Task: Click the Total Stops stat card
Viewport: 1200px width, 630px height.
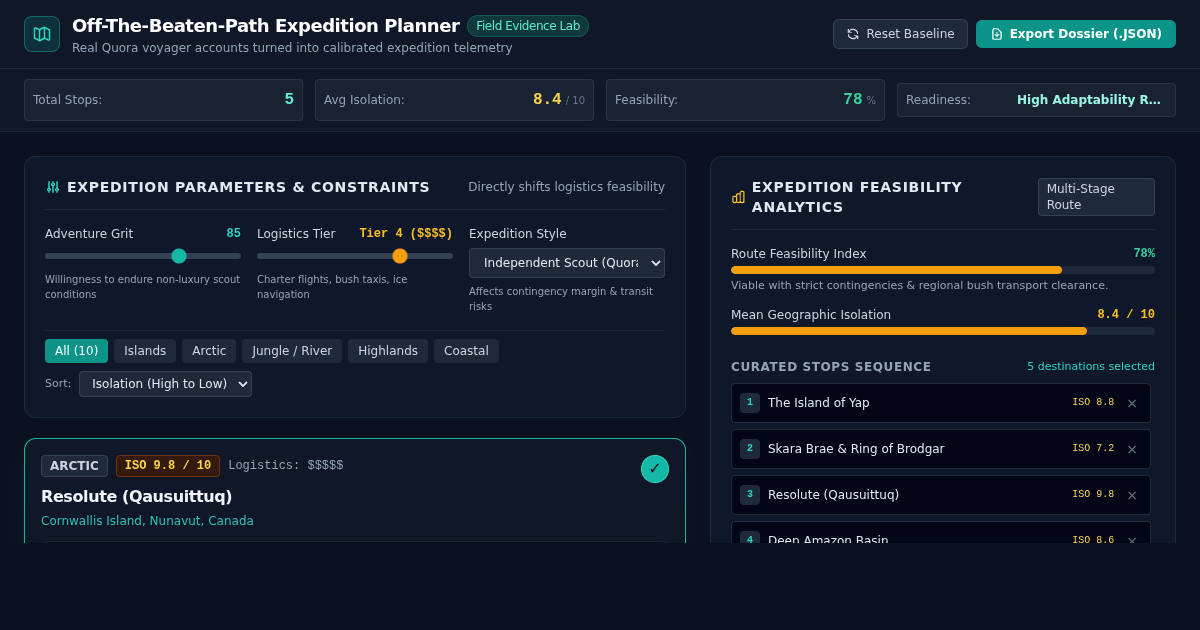Action: (163, 100)
